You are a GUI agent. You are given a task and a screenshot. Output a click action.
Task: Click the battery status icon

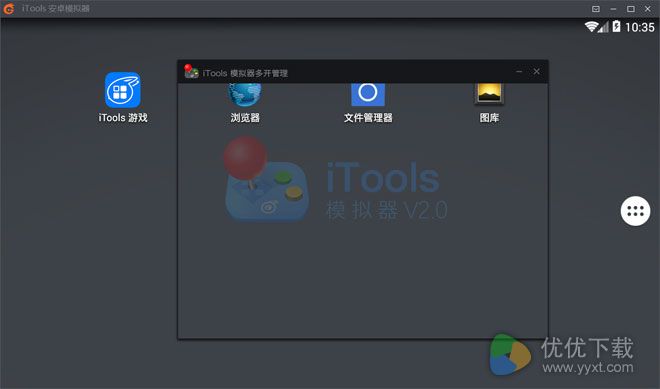tap(616, 26)
